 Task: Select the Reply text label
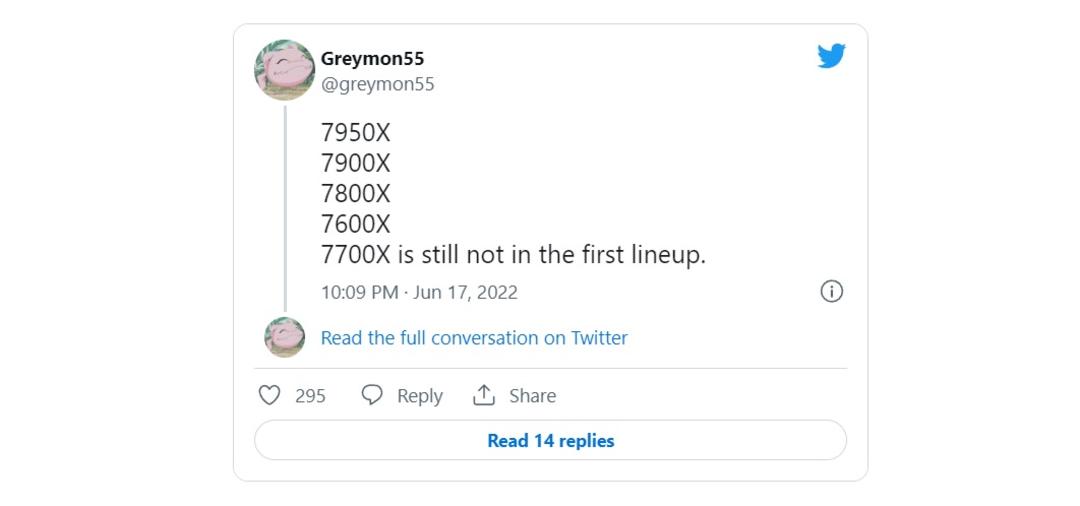coord(419,396)
